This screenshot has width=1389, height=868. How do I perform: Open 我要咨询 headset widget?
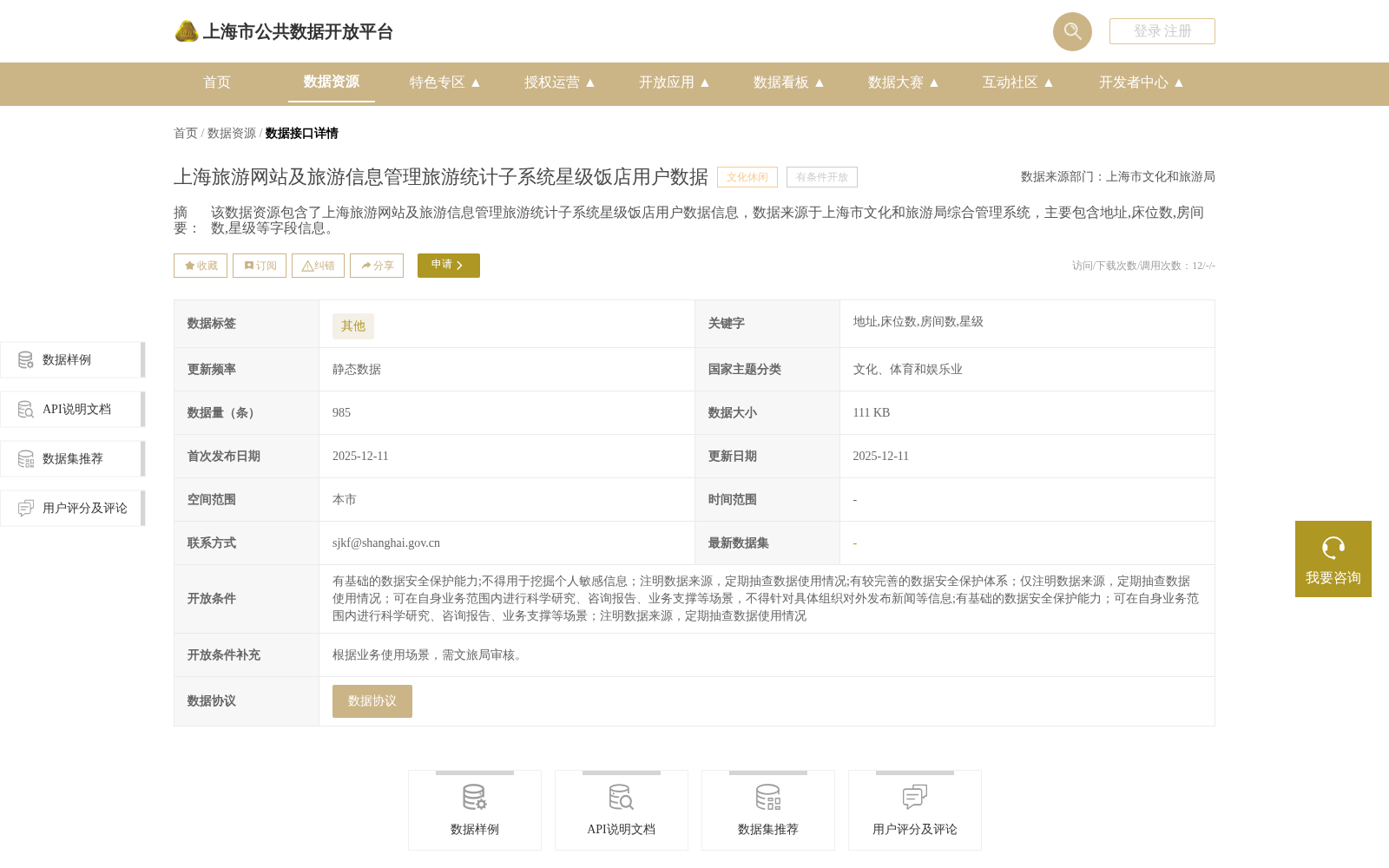pos(1333,559)
